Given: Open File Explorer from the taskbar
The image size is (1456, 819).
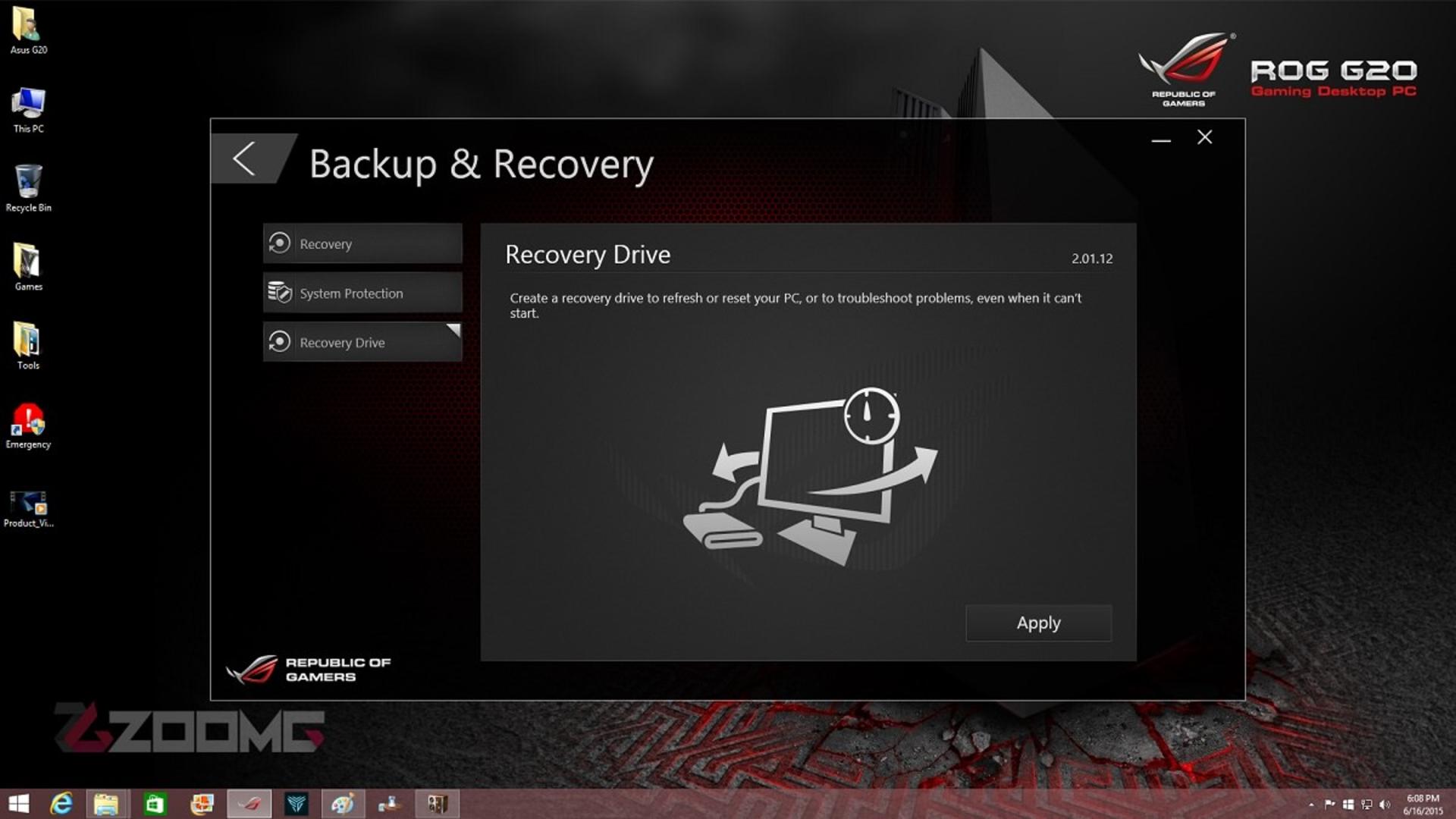Looking at the screenshot, I should tap(106, 804).
